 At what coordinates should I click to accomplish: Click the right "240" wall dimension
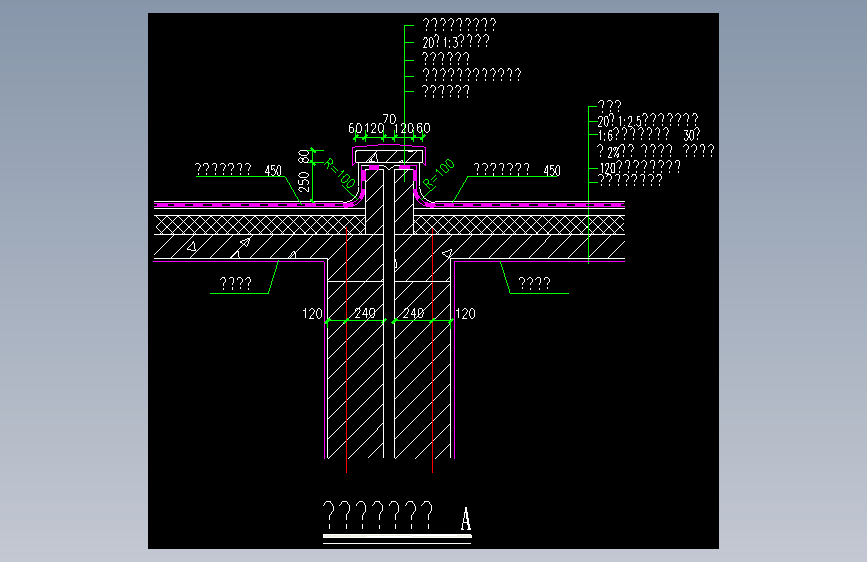tap(413, 313)
